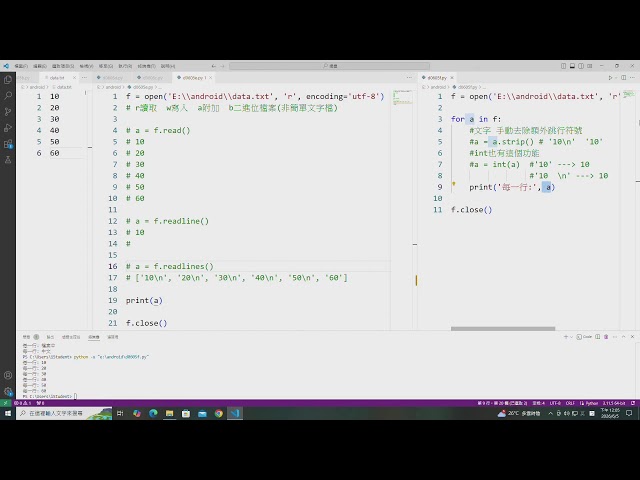Open the first menu in the menu bar
The width and height of the screenshot is (640, 480).
pos(21,66)
